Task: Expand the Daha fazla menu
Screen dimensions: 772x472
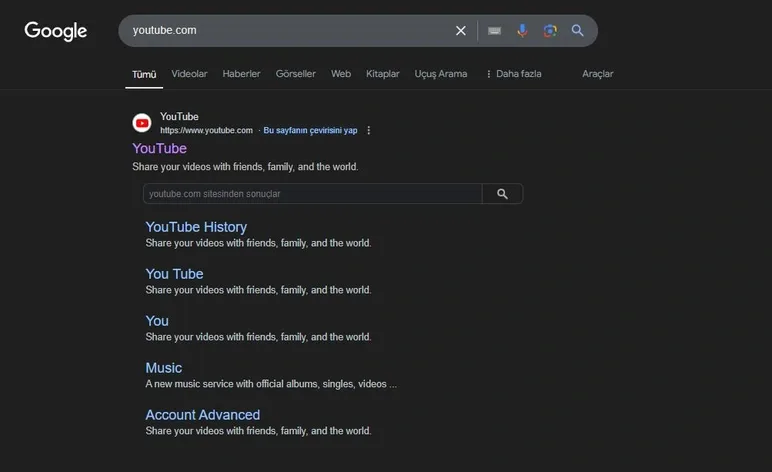Action: [514, 74]
